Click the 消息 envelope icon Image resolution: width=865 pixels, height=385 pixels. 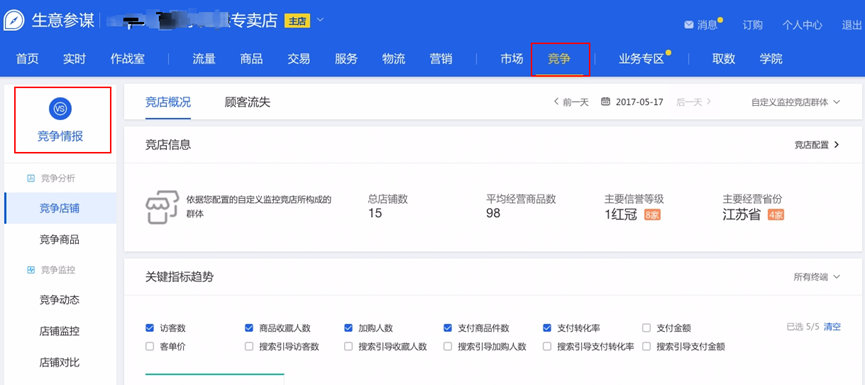click(x=688, y=25)
